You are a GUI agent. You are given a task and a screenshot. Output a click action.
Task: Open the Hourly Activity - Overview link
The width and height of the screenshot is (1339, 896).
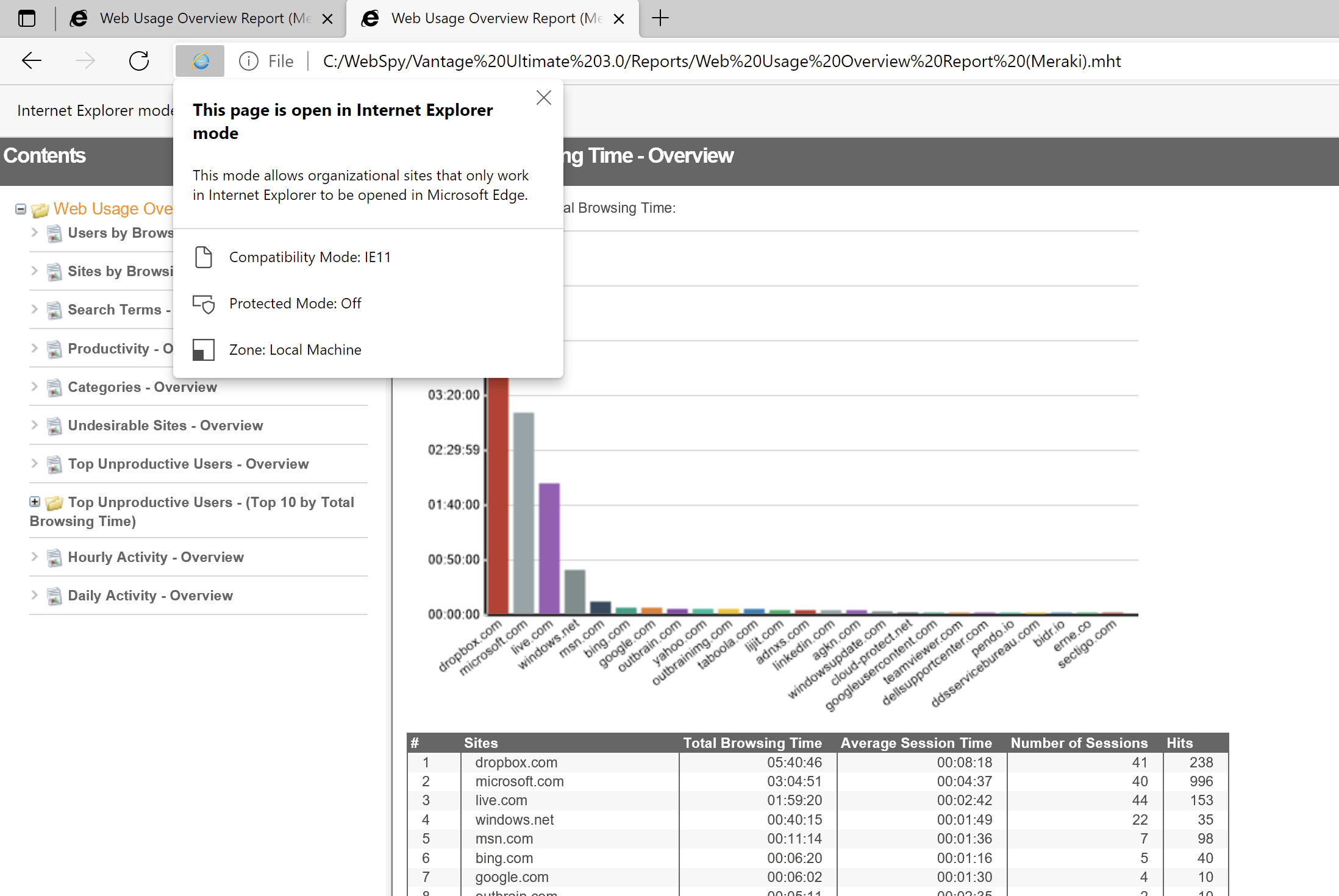155,557
